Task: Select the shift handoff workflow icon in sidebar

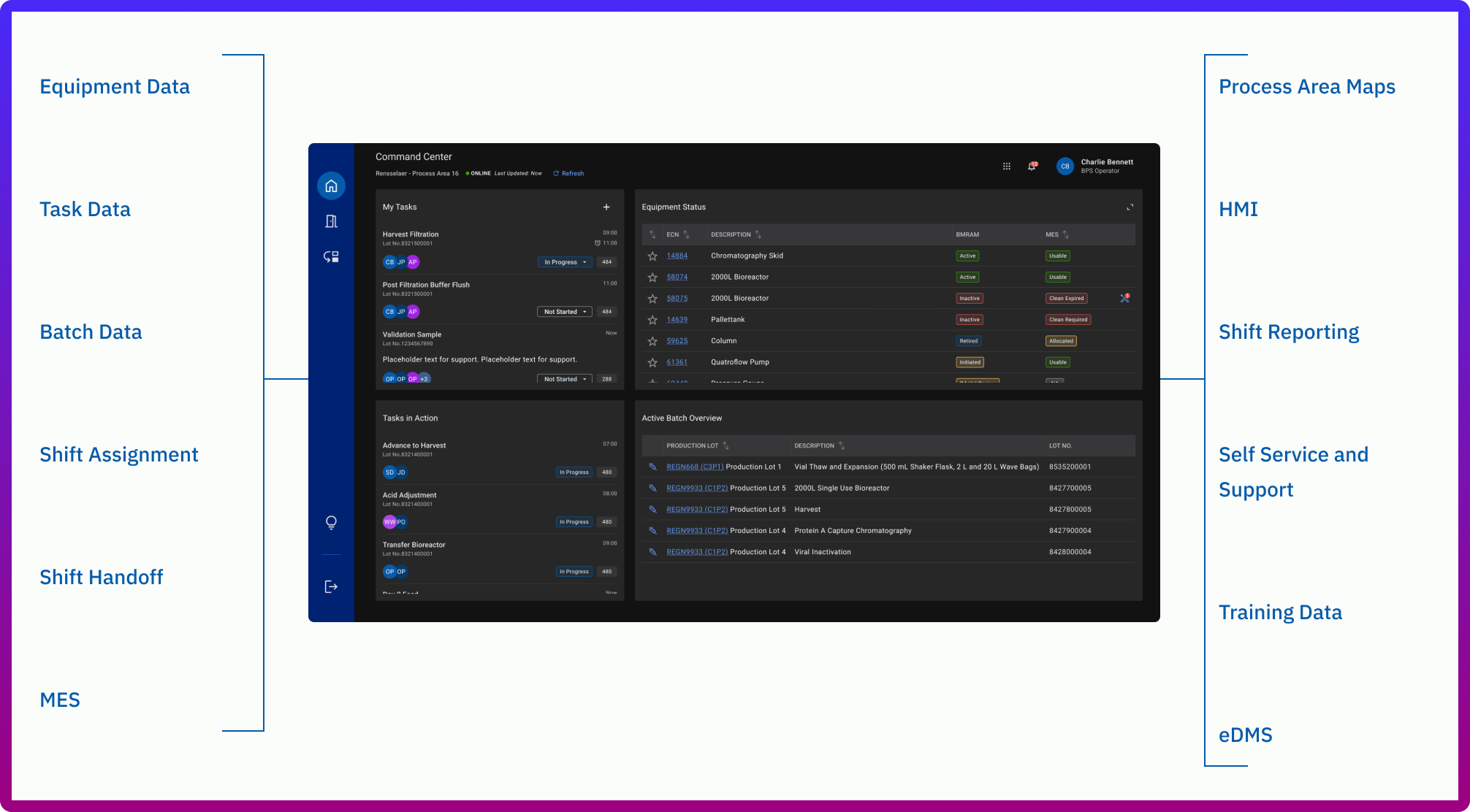Action: [332, 257]
